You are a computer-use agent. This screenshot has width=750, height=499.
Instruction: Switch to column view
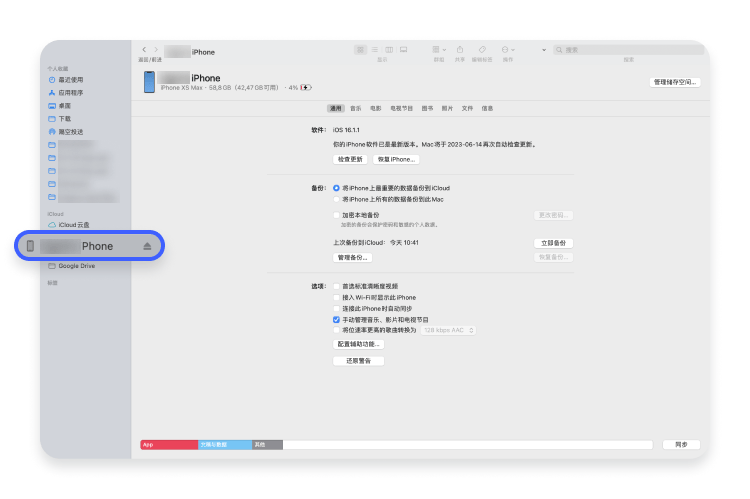(x=389, y=50)
